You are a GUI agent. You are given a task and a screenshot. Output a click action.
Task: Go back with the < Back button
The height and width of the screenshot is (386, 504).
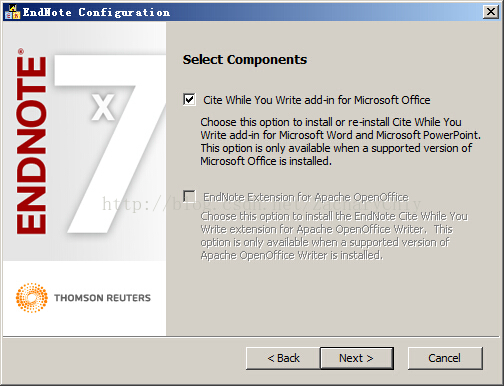pyautogui.click(x=283, y=358)
